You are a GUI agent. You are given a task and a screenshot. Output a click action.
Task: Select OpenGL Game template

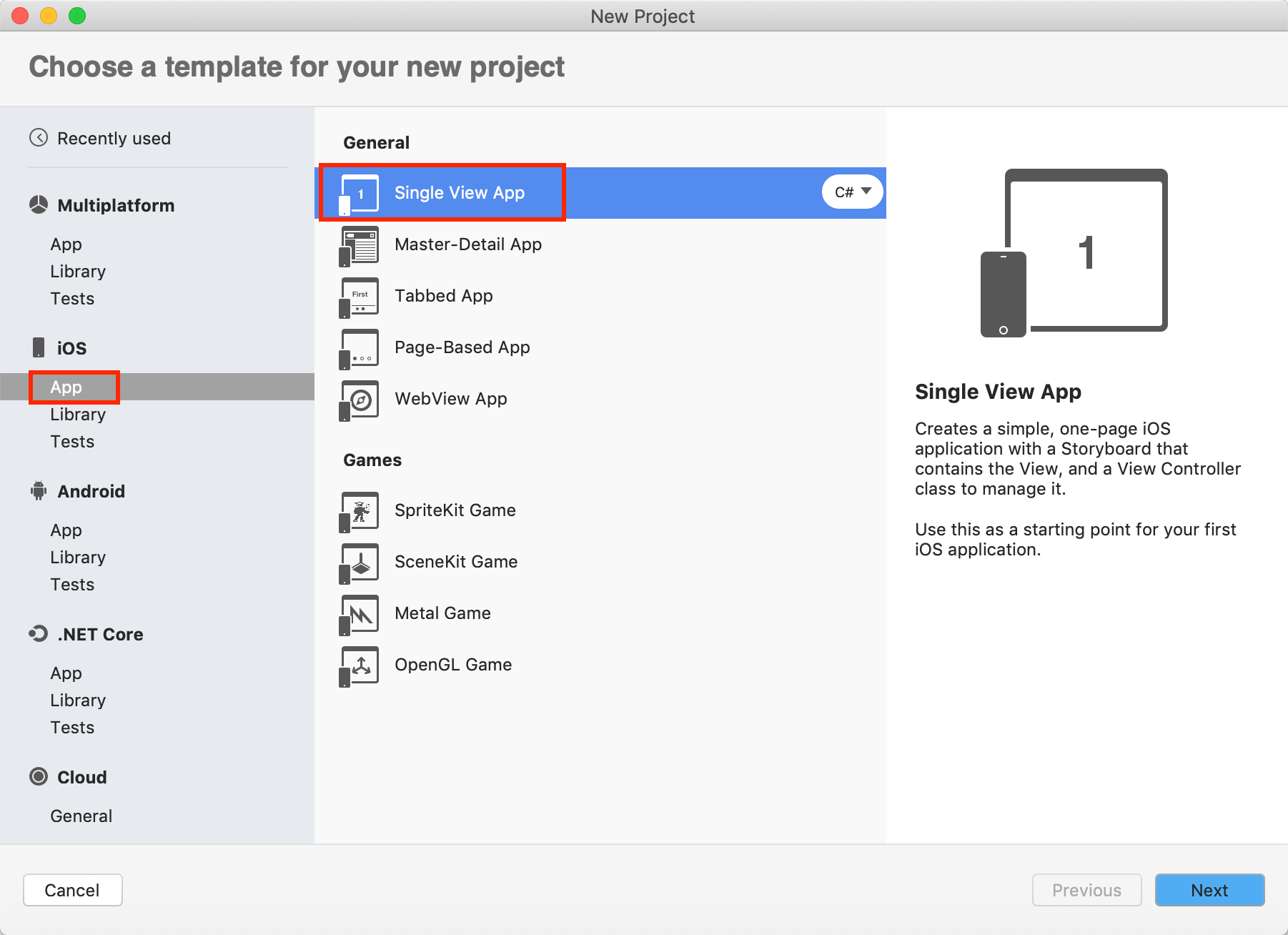[600, 665]
